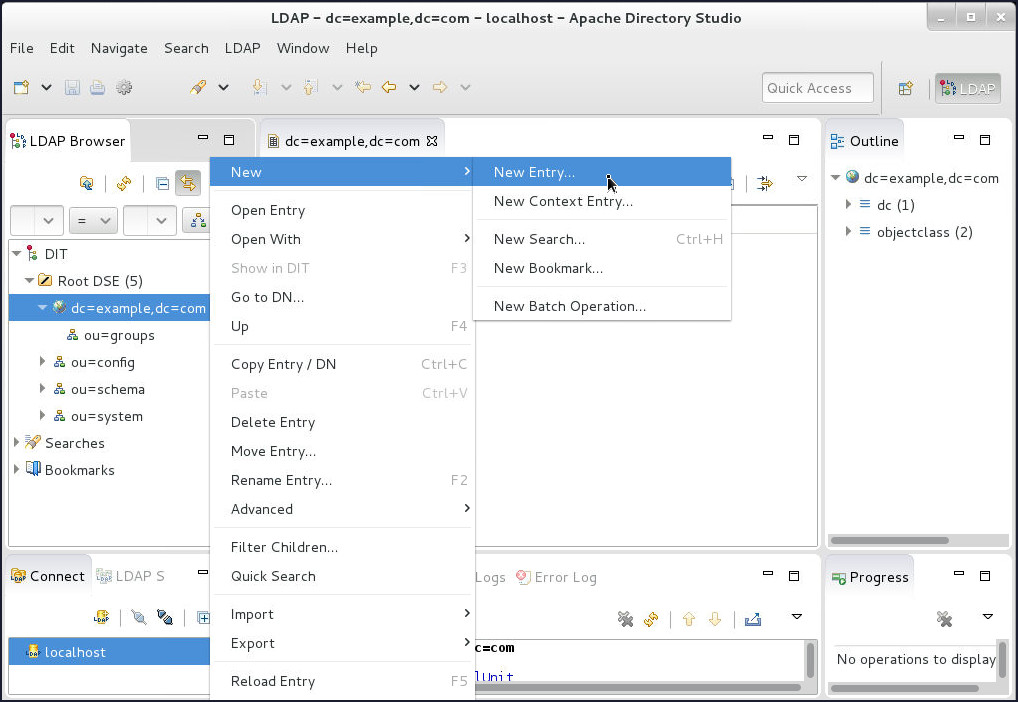Open the dropdown beside the flashlight Search icon
Image resolution: width=1018 pixels, height=702 pixels.
223,87
